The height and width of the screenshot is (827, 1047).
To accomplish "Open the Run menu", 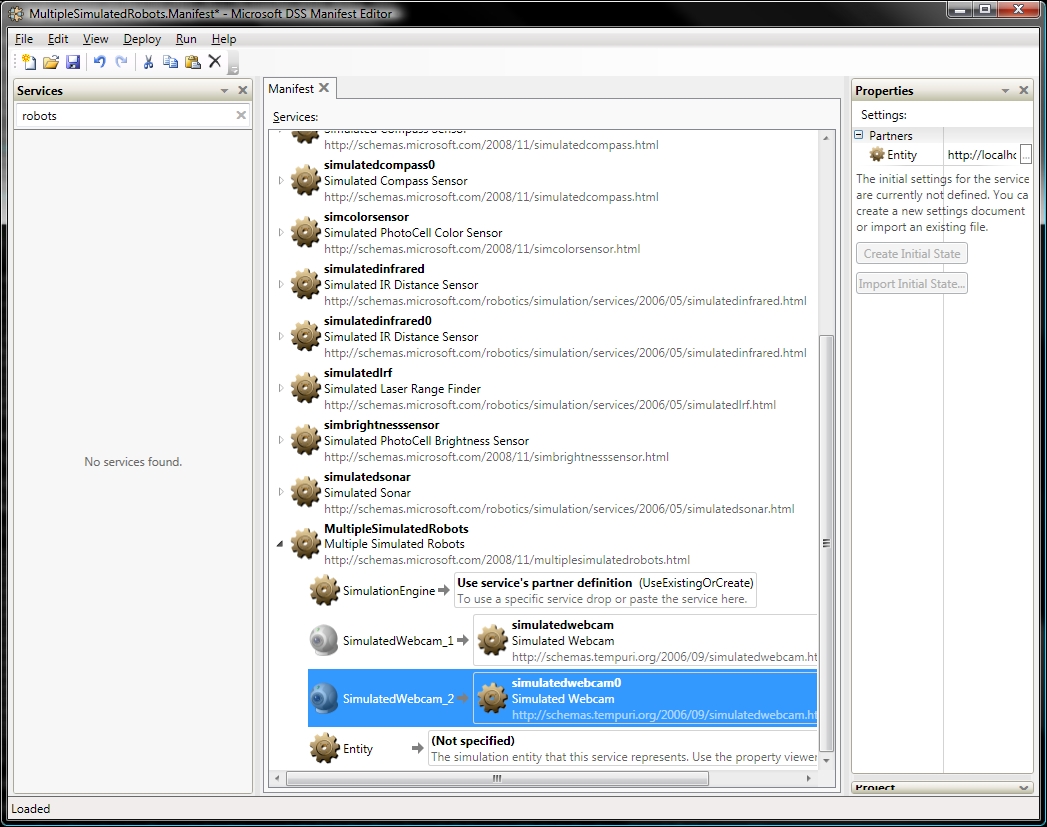I will point(186,39).
